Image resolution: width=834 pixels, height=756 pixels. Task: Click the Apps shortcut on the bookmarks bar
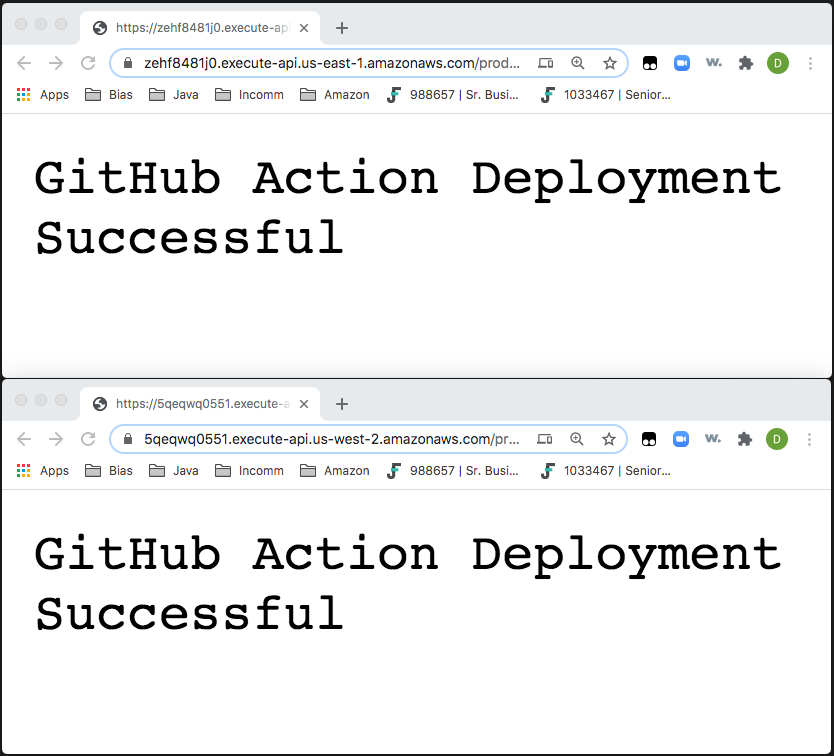click(44, 94)
